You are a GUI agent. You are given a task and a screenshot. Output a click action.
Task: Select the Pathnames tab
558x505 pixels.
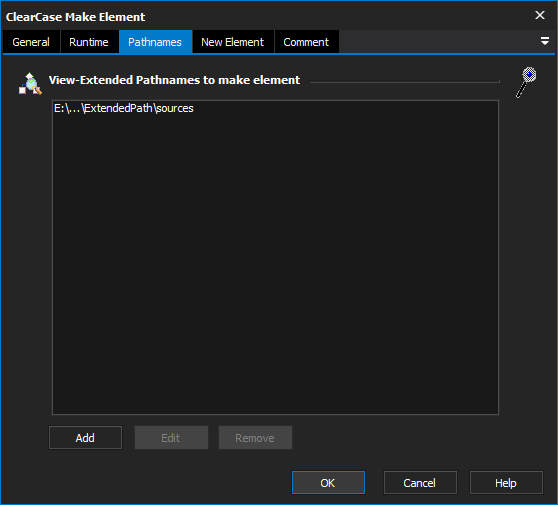point(155,42)
